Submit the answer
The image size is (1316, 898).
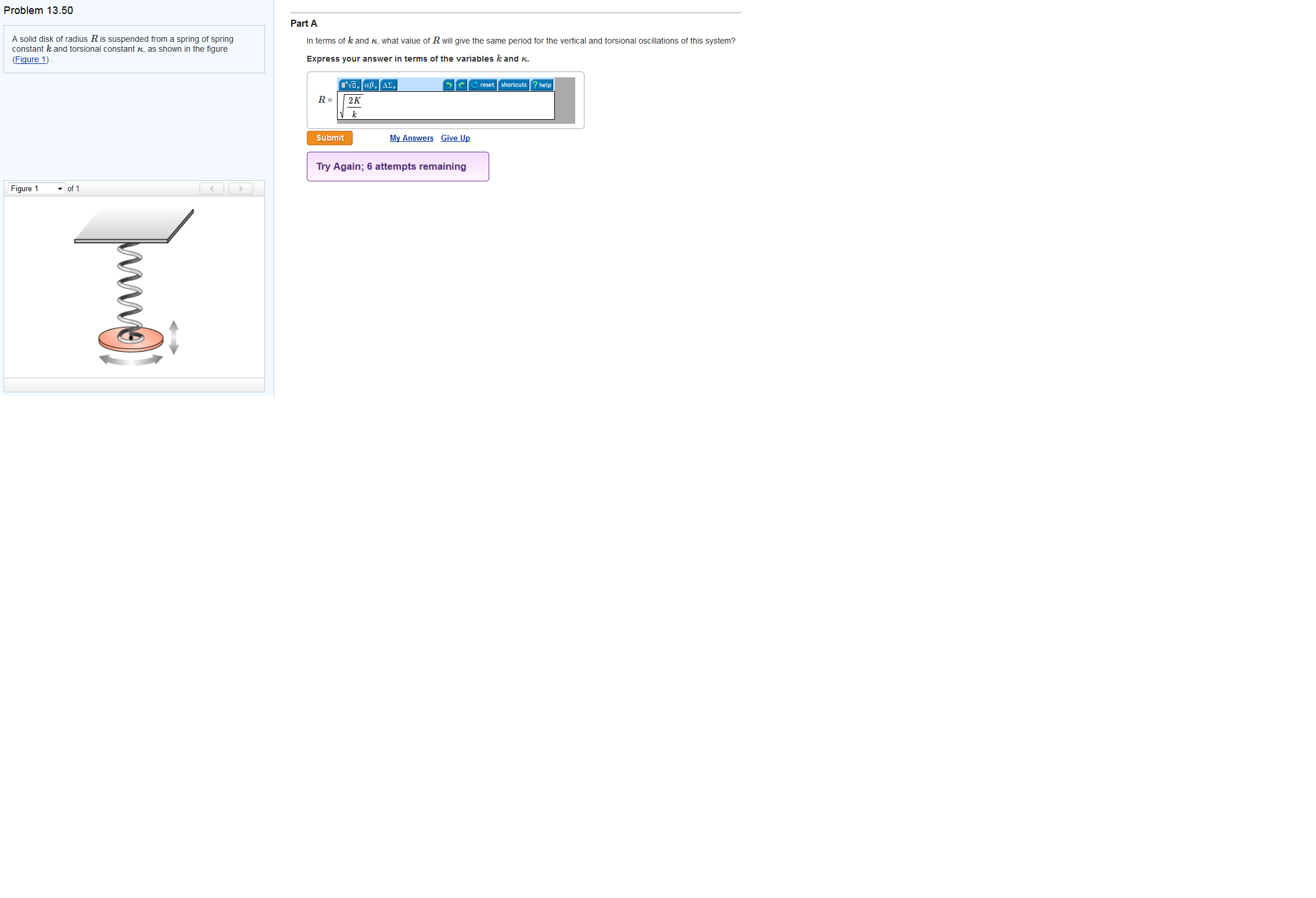329,138
